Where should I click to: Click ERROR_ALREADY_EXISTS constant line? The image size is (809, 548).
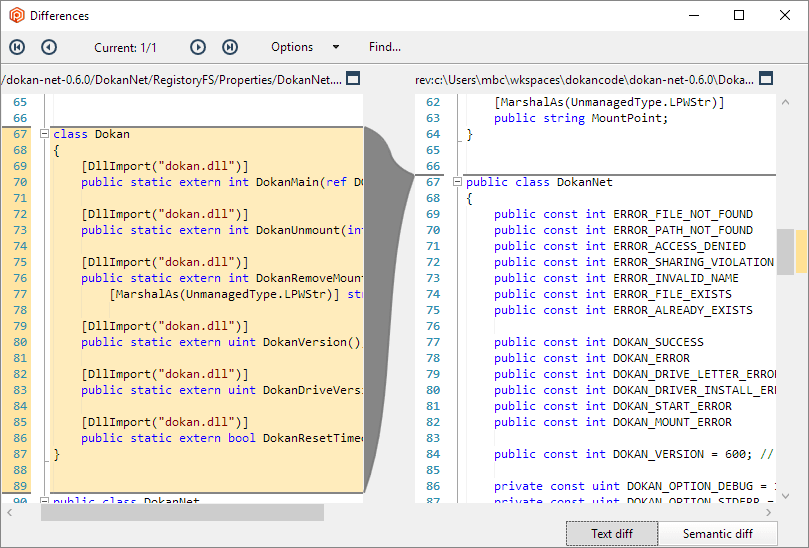point(623,310)
